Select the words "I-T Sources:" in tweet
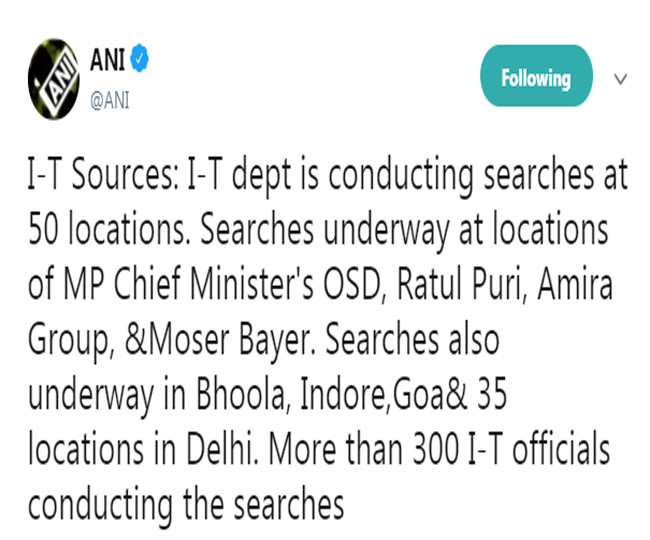Image resolution: width=650 pixels, height=540 pixels. point(103,174)
